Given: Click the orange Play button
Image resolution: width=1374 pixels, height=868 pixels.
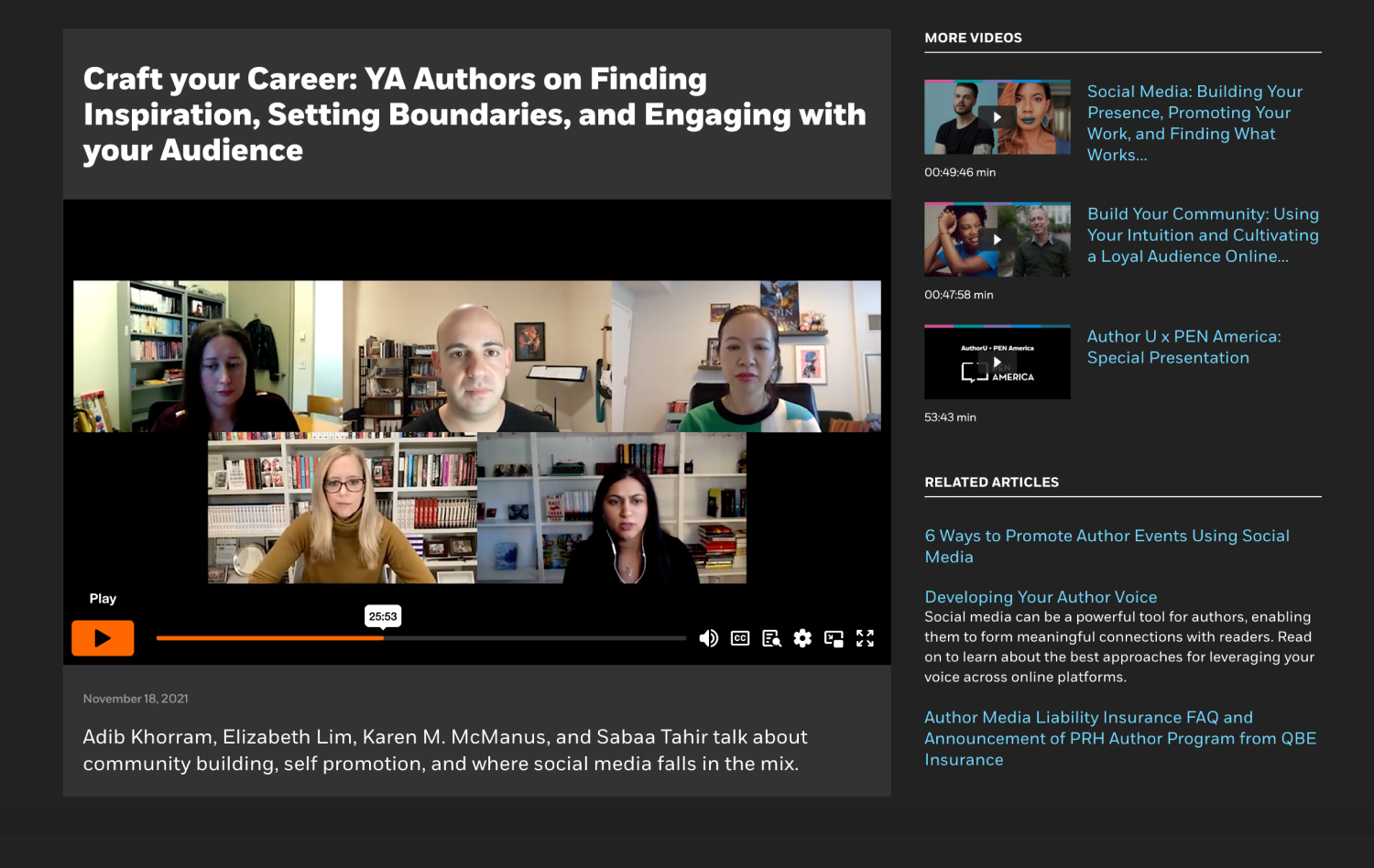Looking at the screenshot, I should tap(103, 638).
